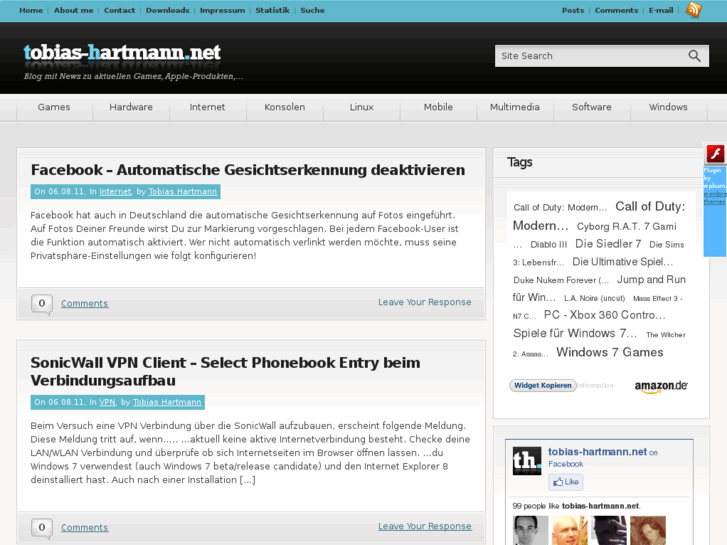This screenshot has width=727, height=545.
Task: Open the Games category
Action: (x=54, y=107)
